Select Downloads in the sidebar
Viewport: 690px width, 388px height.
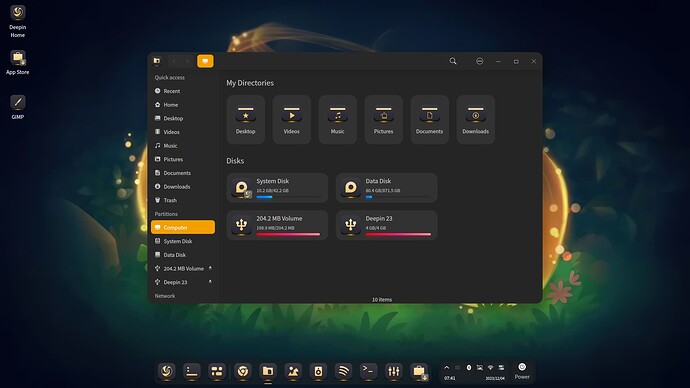coord(183,187)
